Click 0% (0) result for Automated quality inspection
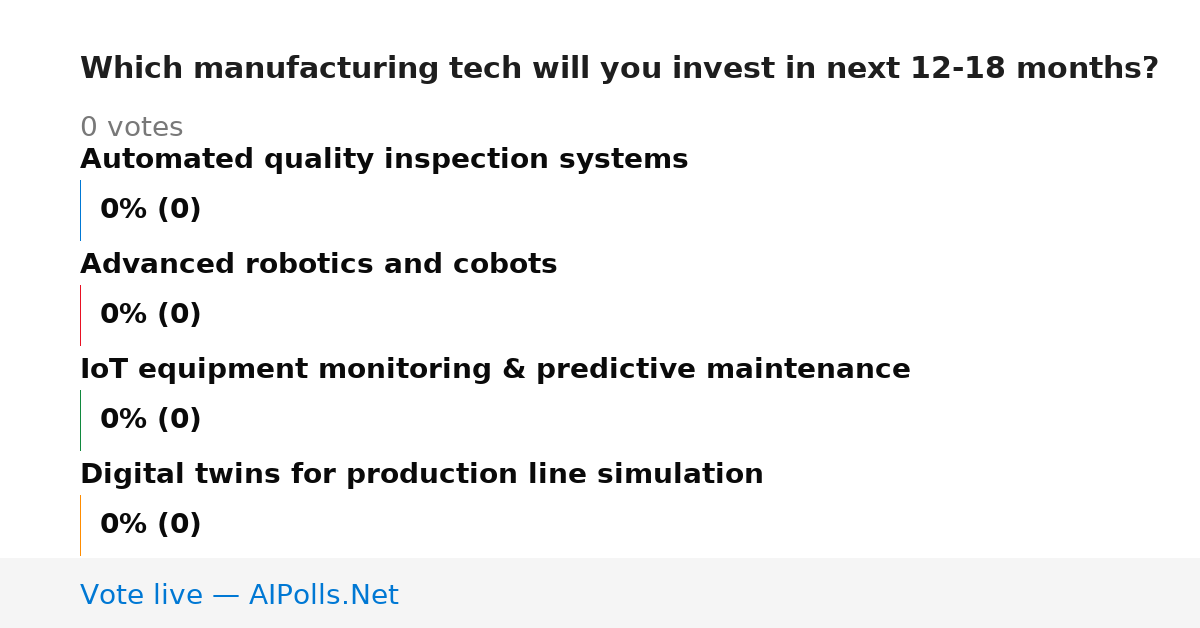The height and width of the screenshot is (628, 1200). [150, 210]
